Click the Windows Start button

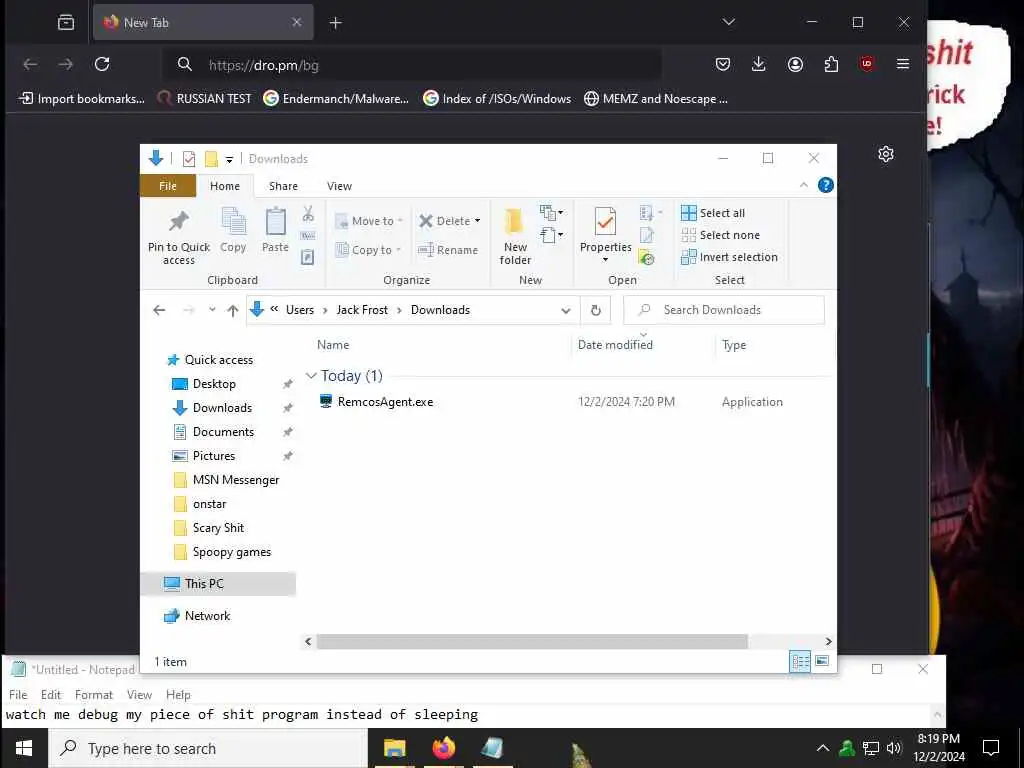point(24,748)
